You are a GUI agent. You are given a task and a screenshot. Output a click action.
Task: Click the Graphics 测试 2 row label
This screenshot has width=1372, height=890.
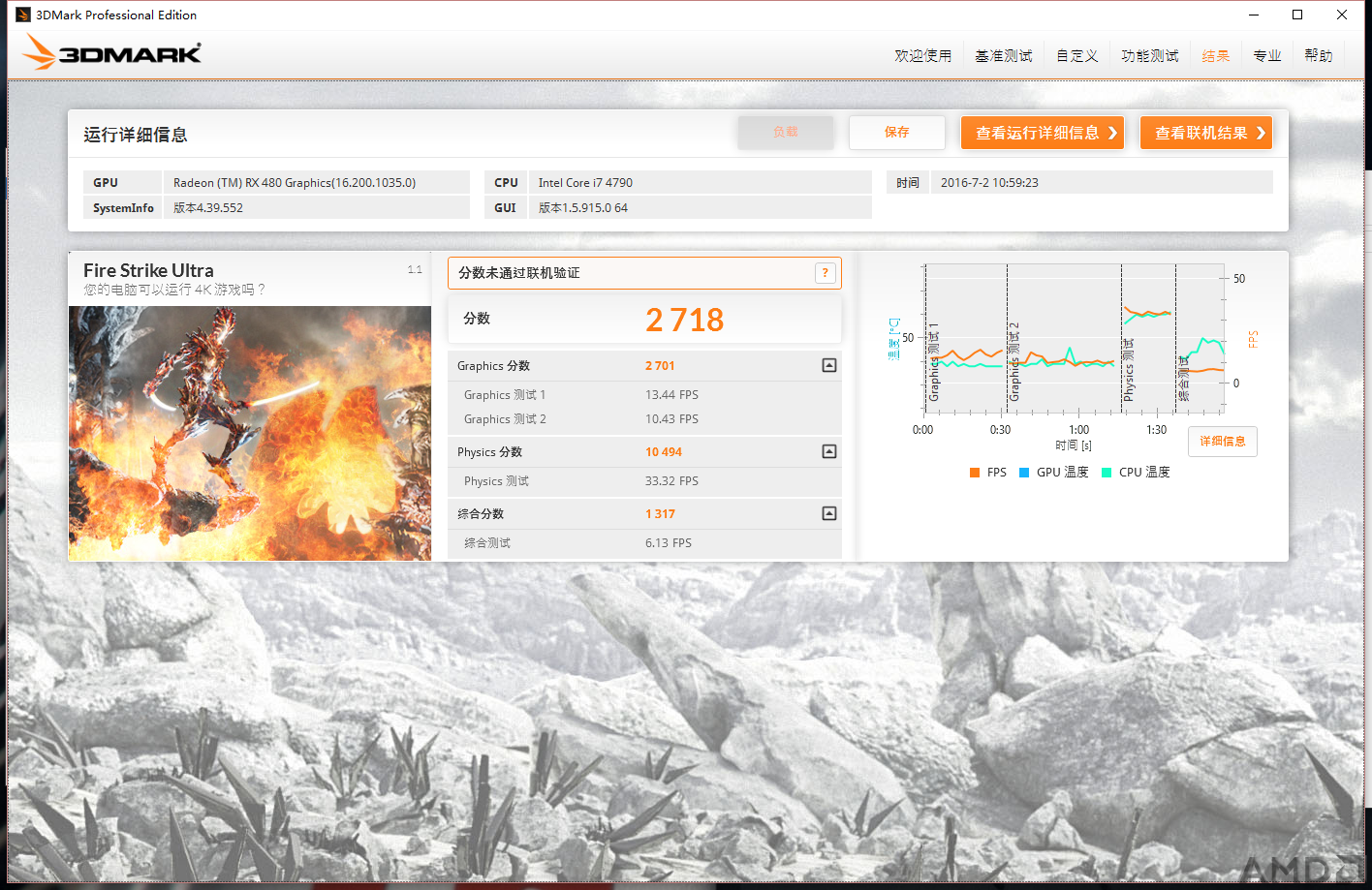tap(505, 419)
